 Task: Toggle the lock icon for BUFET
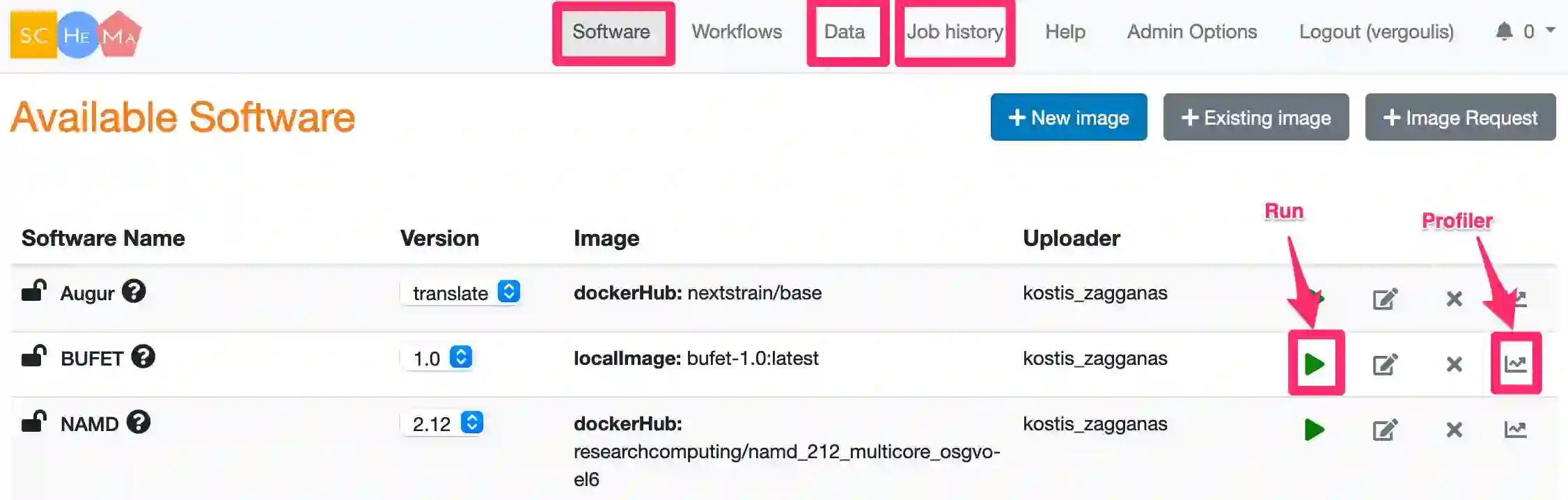tap(33, 355)
